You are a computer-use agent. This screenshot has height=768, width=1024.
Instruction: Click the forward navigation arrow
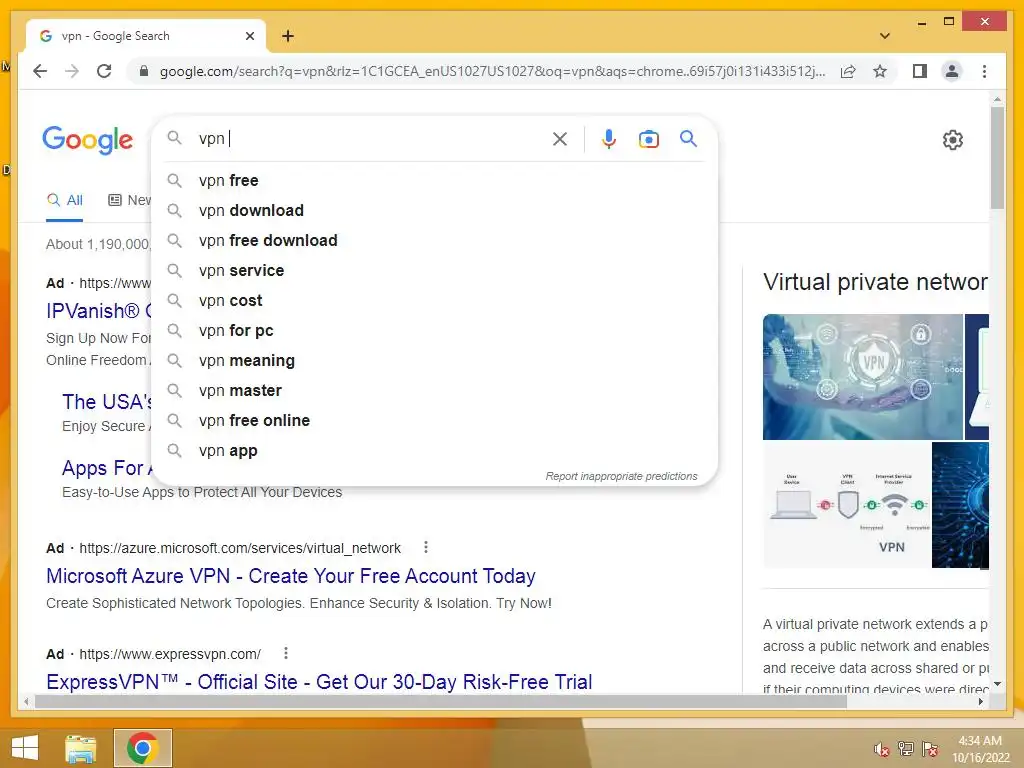click(x=72, y=71)
